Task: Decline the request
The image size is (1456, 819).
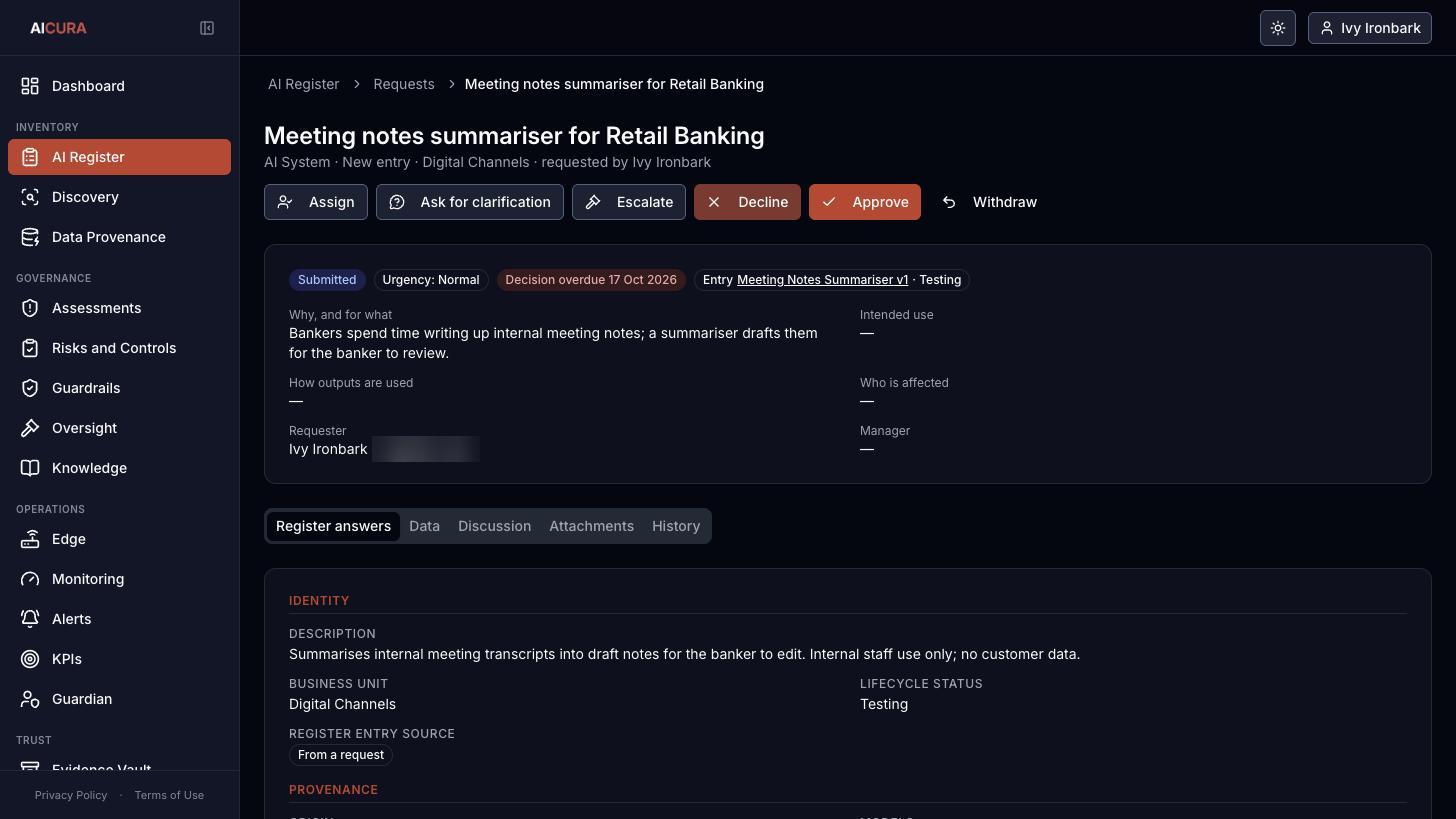Action: (x=747, y=202)
